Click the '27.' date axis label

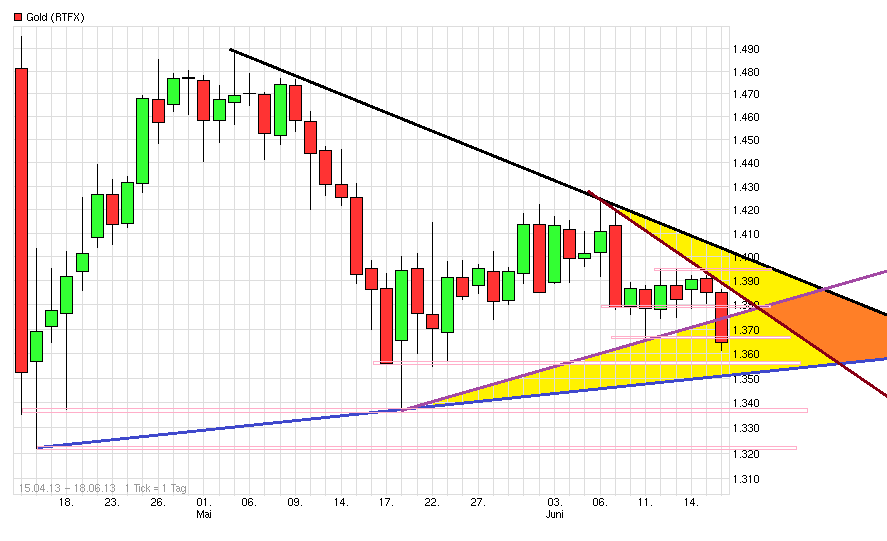point(478,501)
